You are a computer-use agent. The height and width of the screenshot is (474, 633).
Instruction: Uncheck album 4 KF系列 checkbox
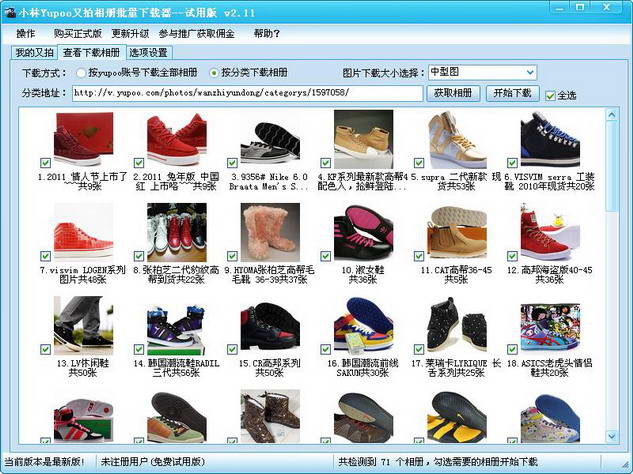tap(325, 163)
